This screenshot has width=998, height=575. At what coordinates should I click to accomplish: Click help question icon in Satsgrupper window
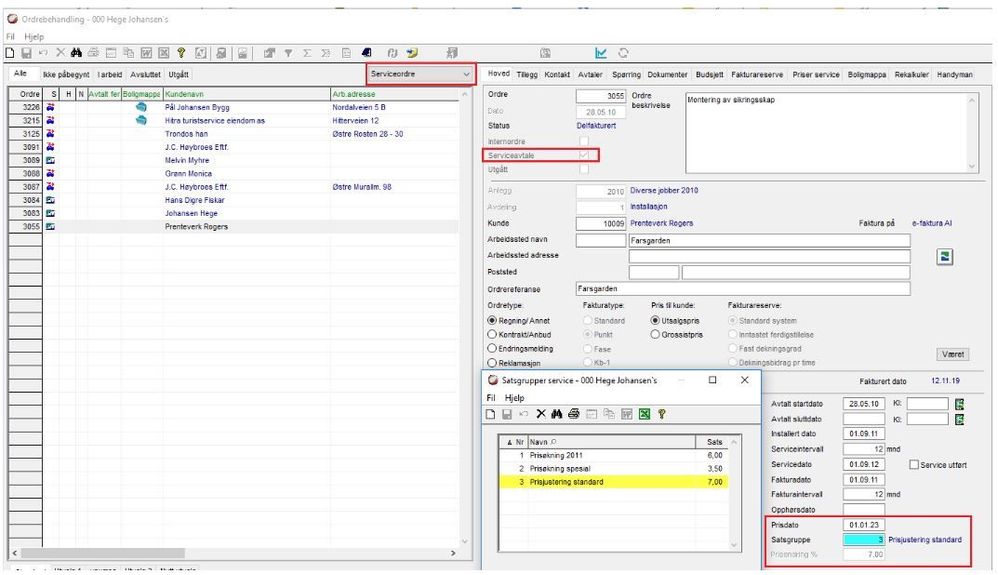click(x=662, y=414)
